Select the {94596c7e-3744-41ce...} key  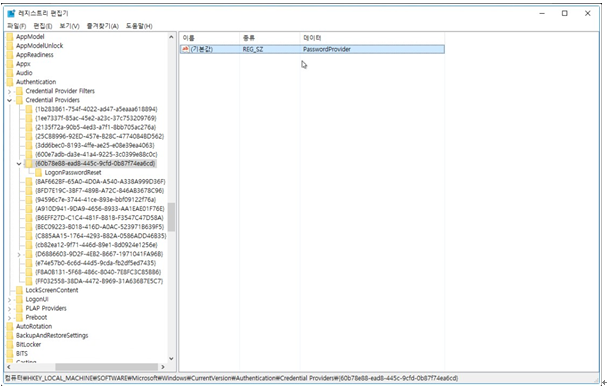click(96, 200)
